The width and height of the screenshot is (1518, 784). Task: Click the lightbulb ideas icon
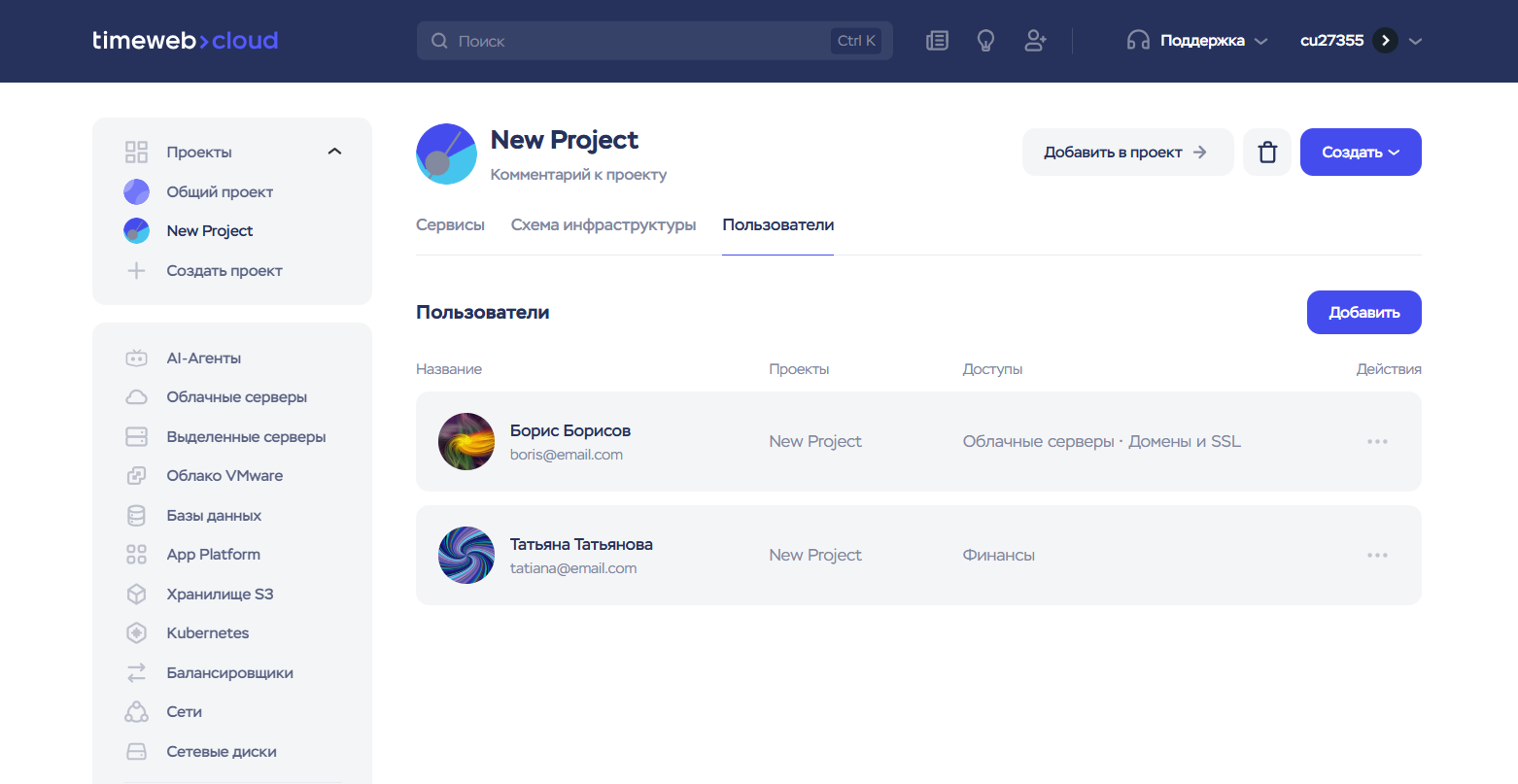pyautogui.click(x=985, y=41)
